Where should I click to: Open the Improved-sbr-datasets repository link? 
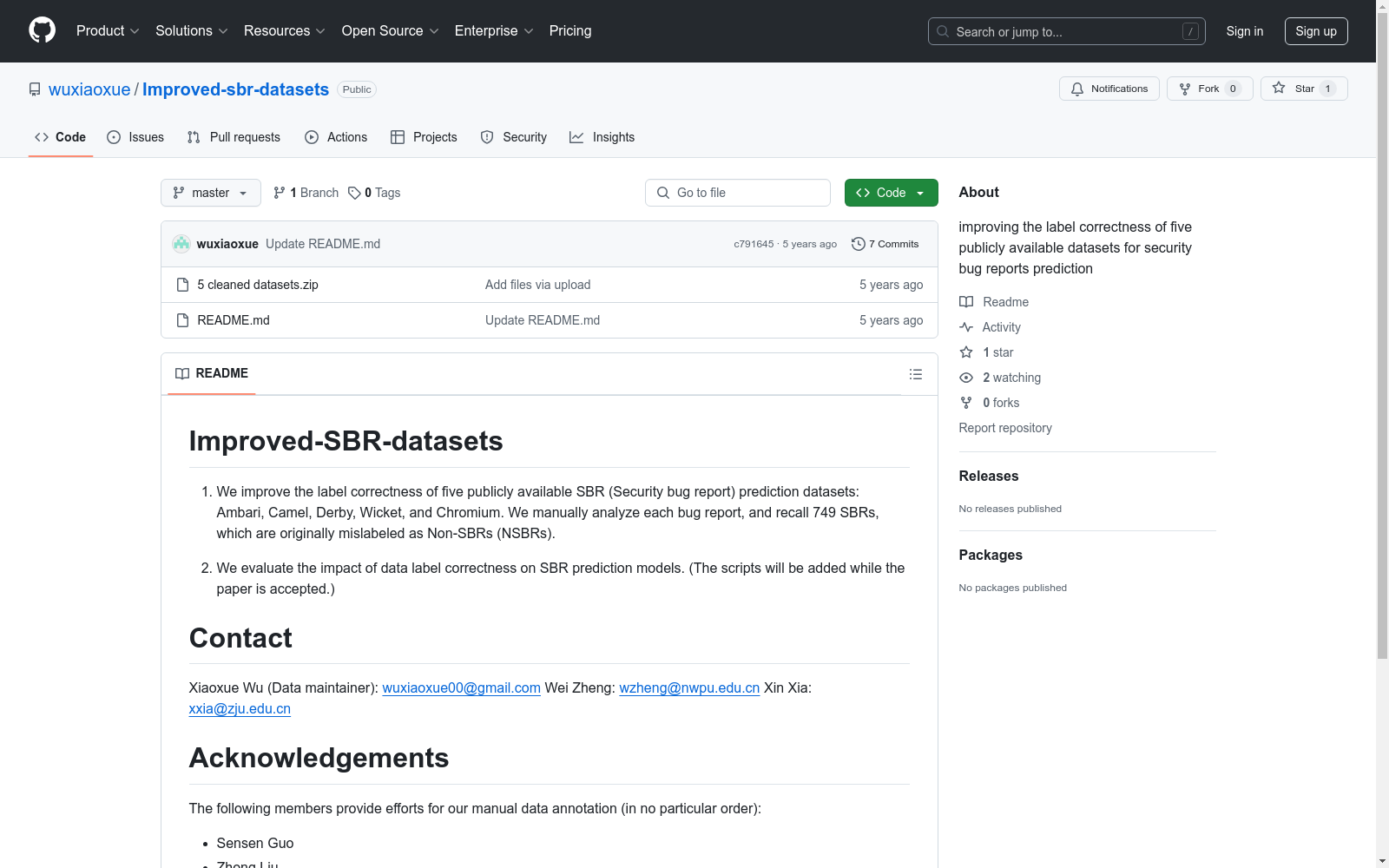pos(235,89)
